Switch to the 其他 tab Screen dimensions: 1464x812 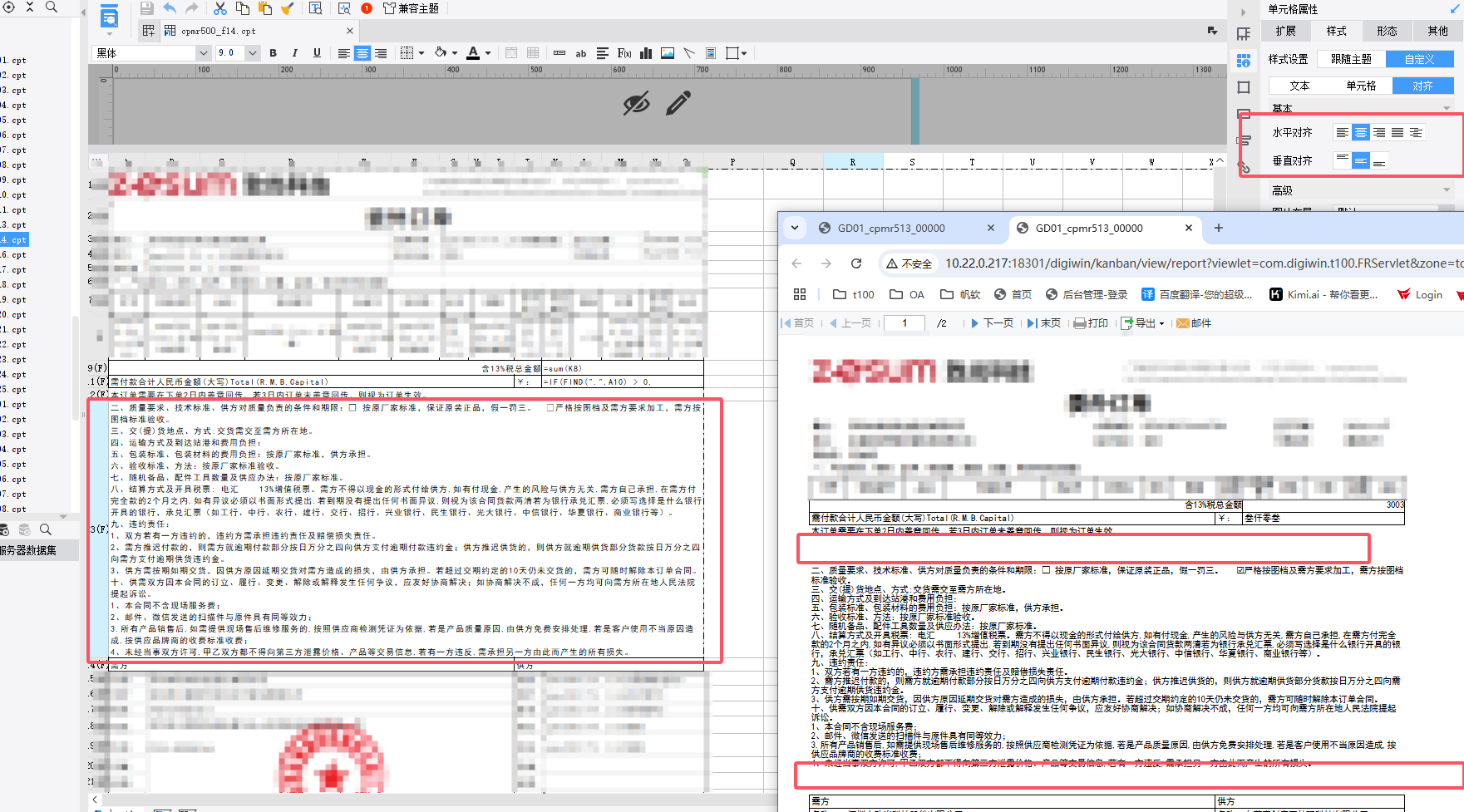point(1437,31)
